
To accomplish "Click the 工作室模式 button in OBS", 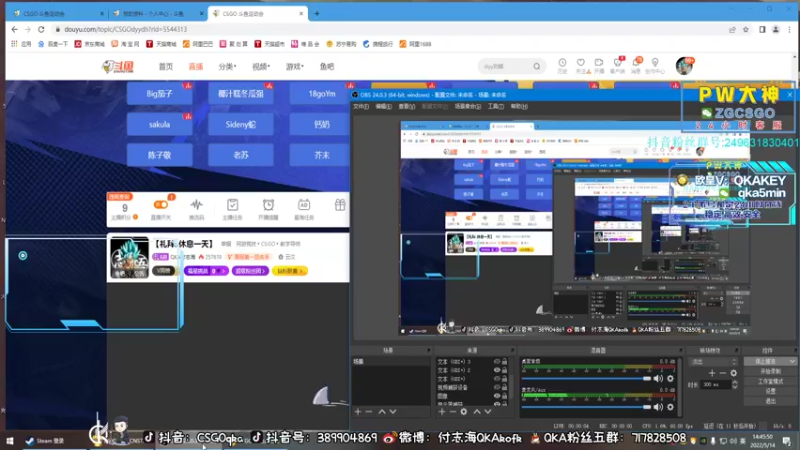I will [770, 381].
